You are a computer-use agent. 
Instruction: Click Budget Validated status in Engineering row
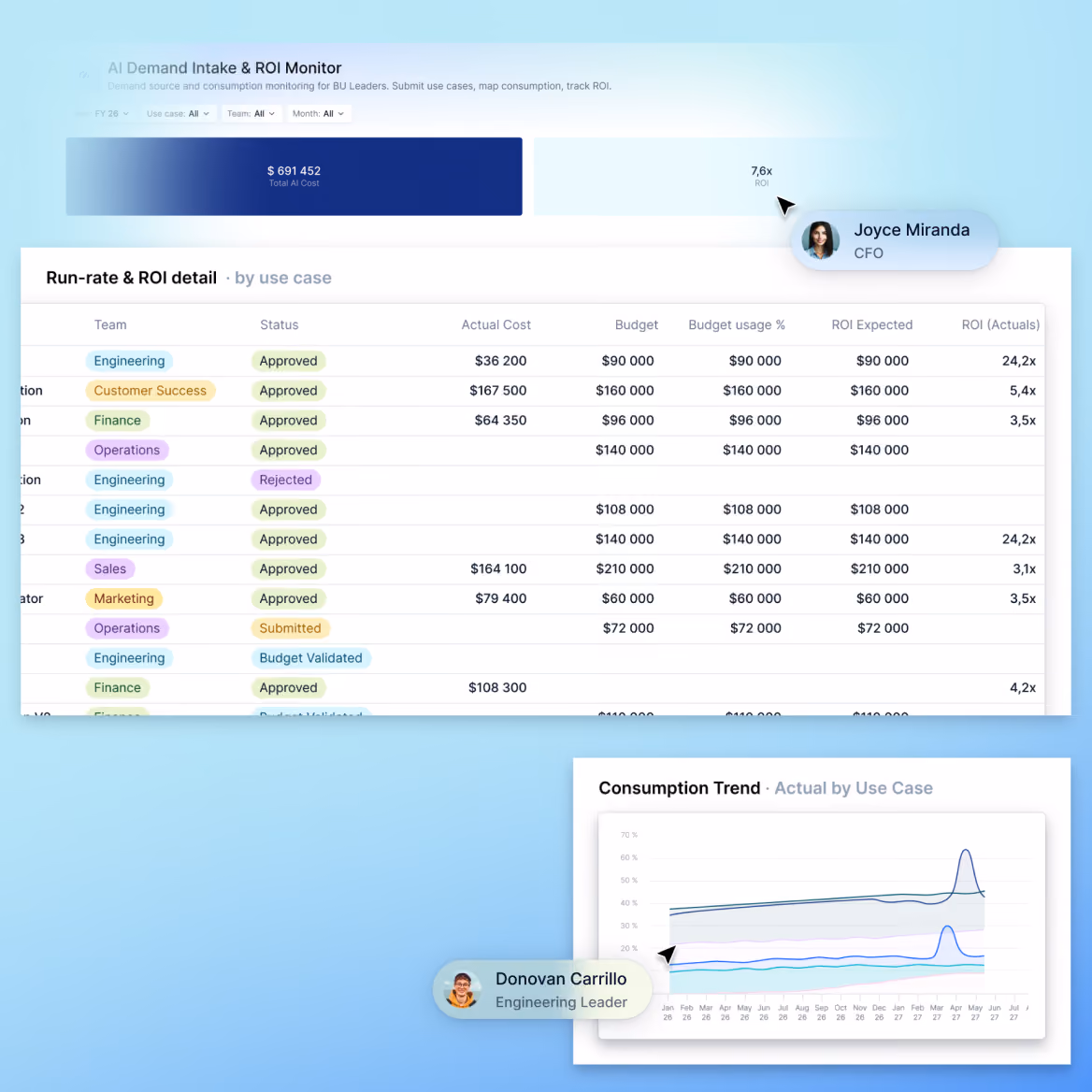coord(310,658)
